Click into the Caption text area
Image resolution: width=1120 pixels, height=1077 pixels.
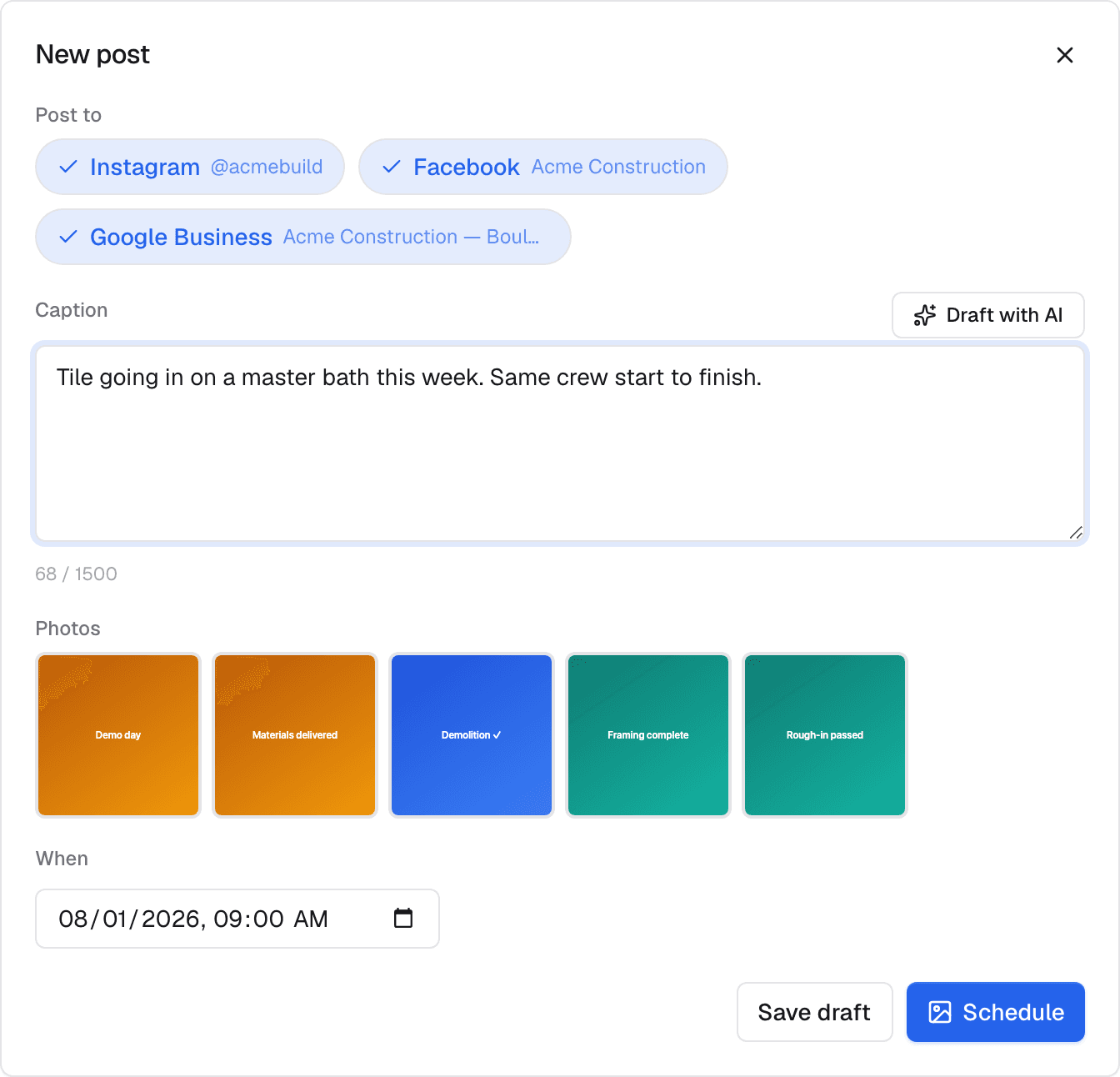click(x=560, y=443)
